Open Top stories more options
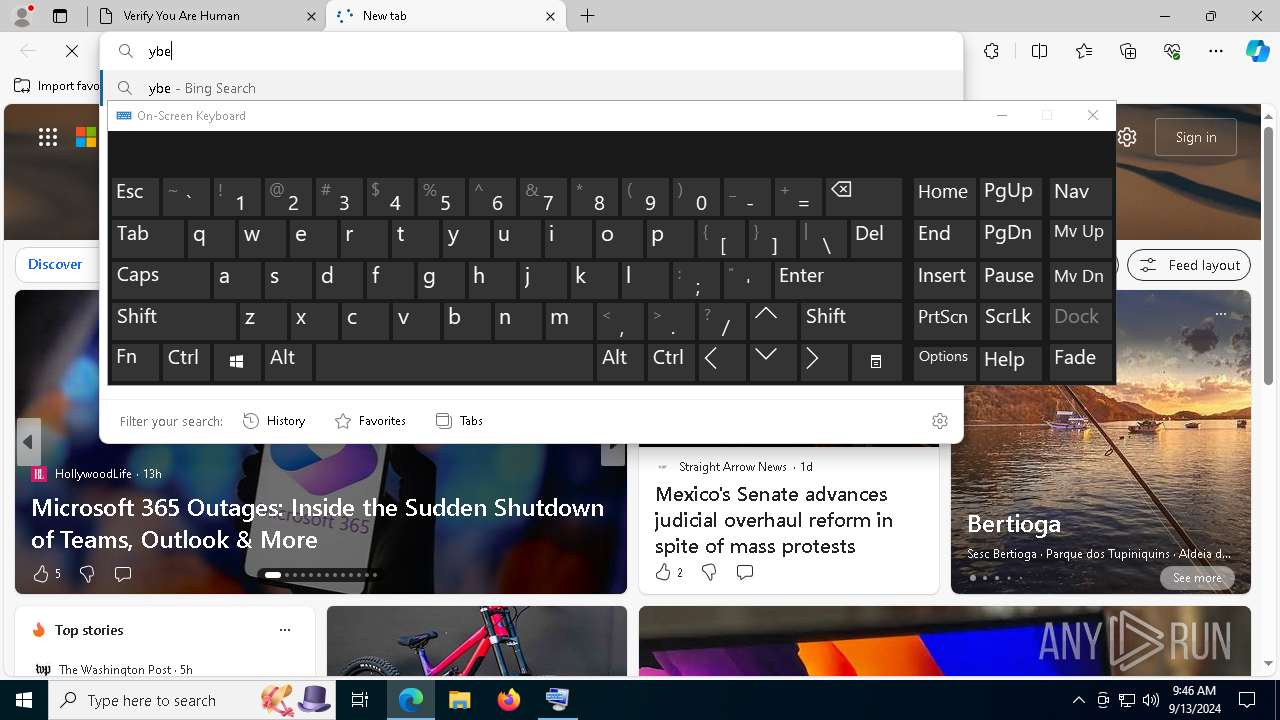 tap(285, 630)
